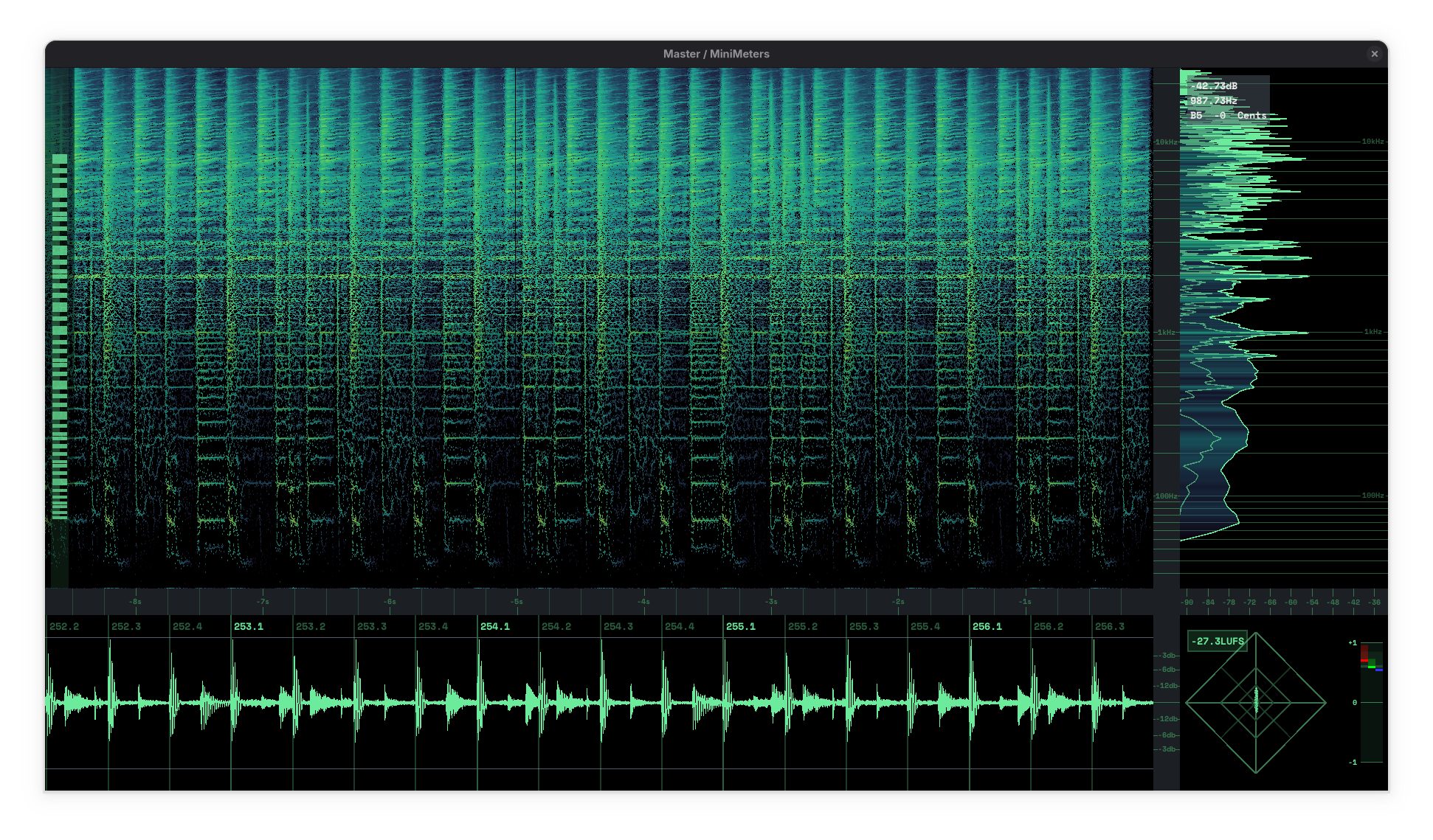
Task: Click the lowest piano key on the spectrogram keyboard
Action: tap(59, 516)
